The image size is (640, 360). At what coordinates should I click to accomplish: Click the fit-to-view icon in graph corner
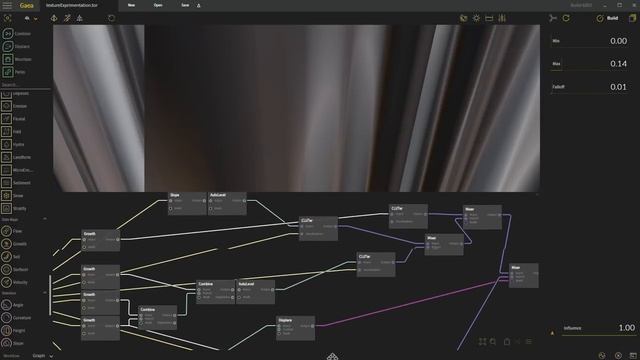click(x=482, y=342)
